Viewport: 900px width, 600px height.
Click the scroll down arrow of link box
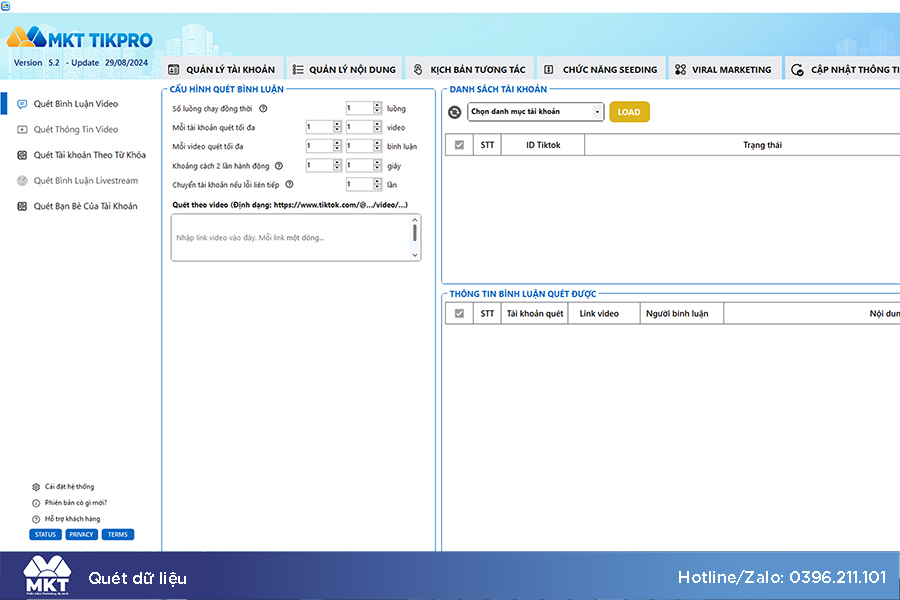coord(414,256)
